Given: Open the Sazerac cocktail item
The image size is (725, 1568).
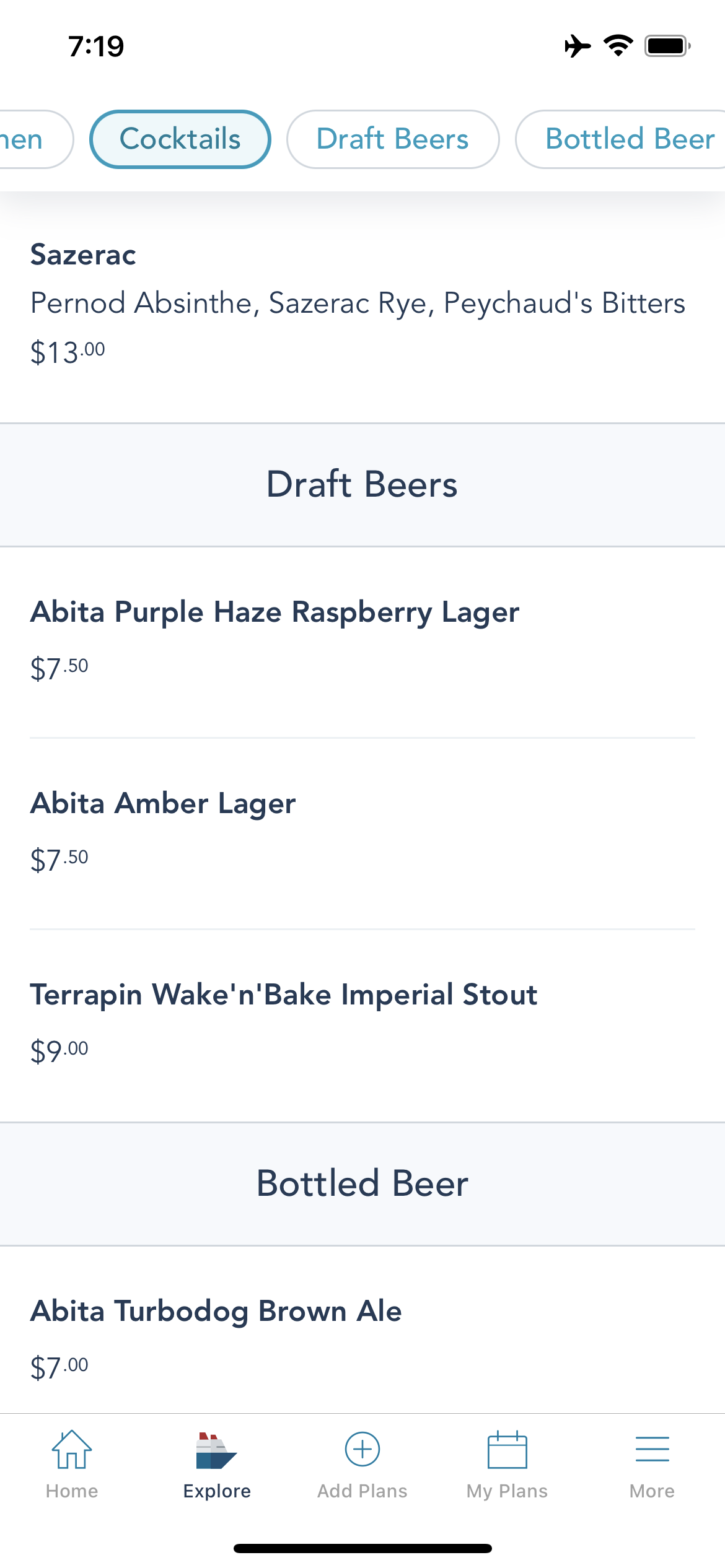Looking at the screenshot, I should tap(362, 303).
